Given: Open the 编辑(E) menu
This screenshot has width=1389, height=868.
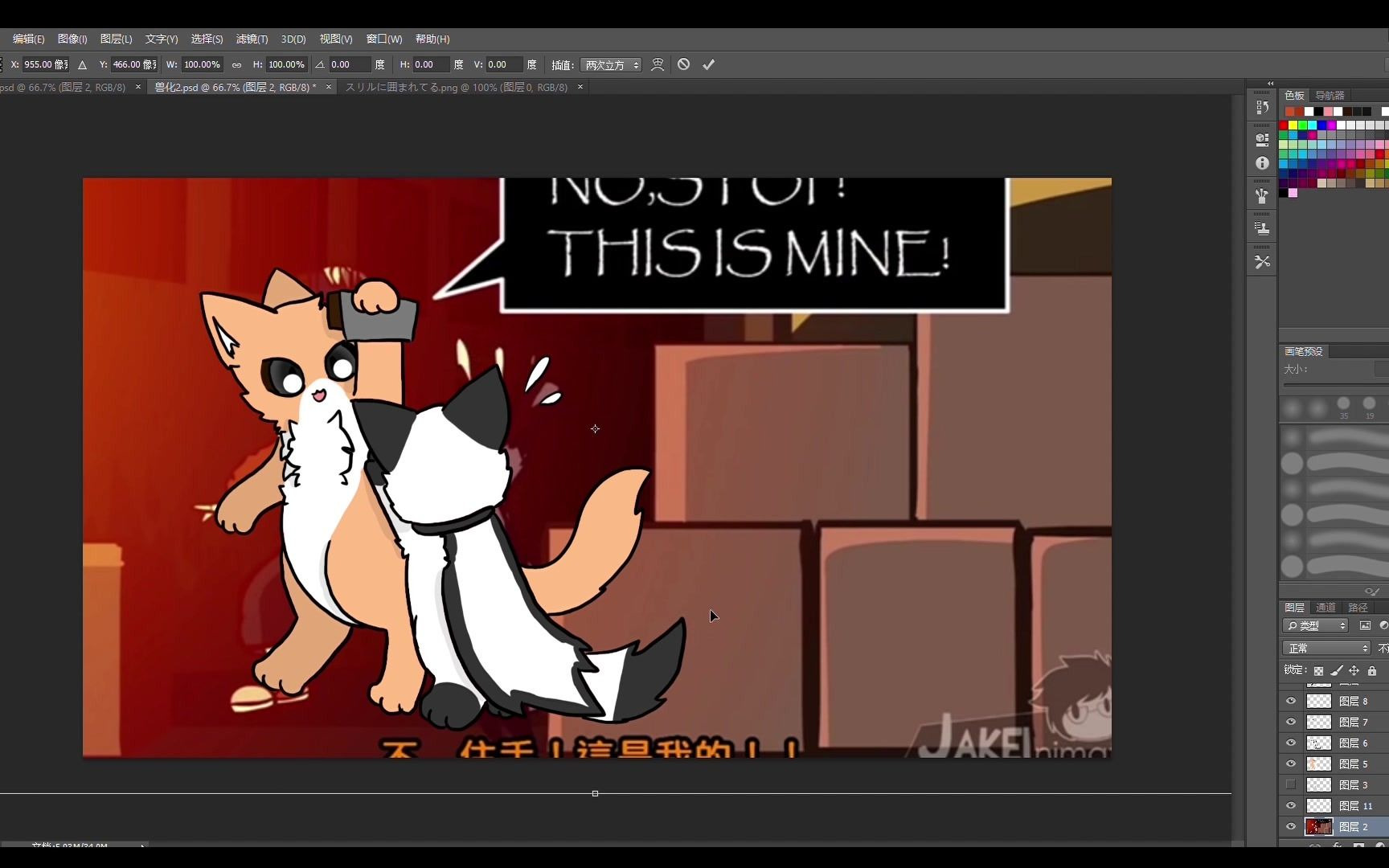Looking at the screenshot, I should coord(28,39).
